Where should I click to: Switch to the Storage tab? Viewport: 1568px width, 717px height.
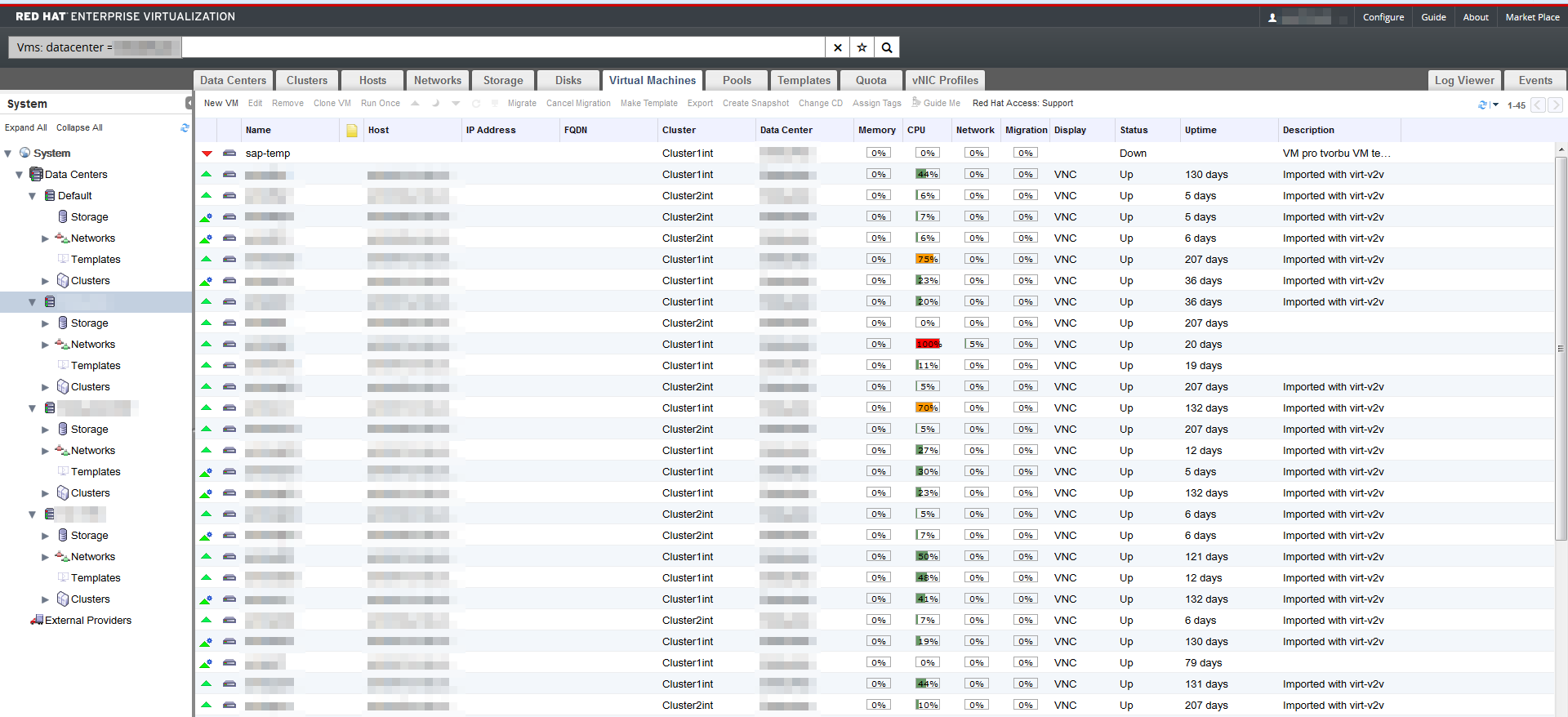503,80
